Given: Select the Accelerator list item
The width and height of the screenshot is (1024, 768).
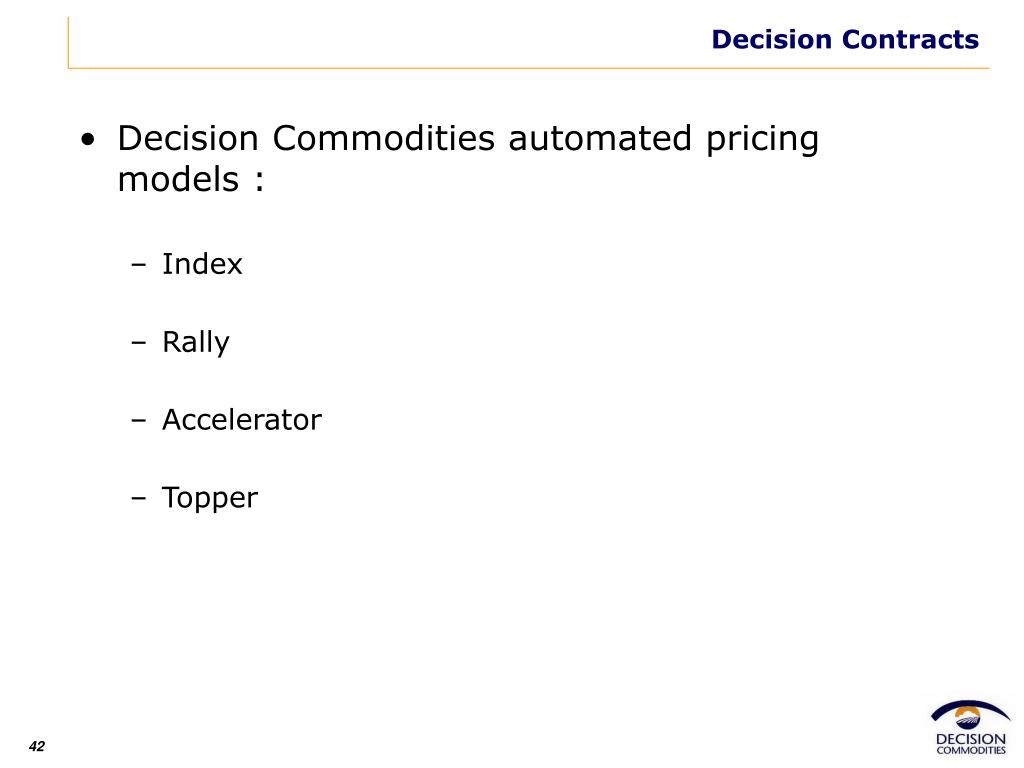Looking at the screenshot, I should pos(242,419).
